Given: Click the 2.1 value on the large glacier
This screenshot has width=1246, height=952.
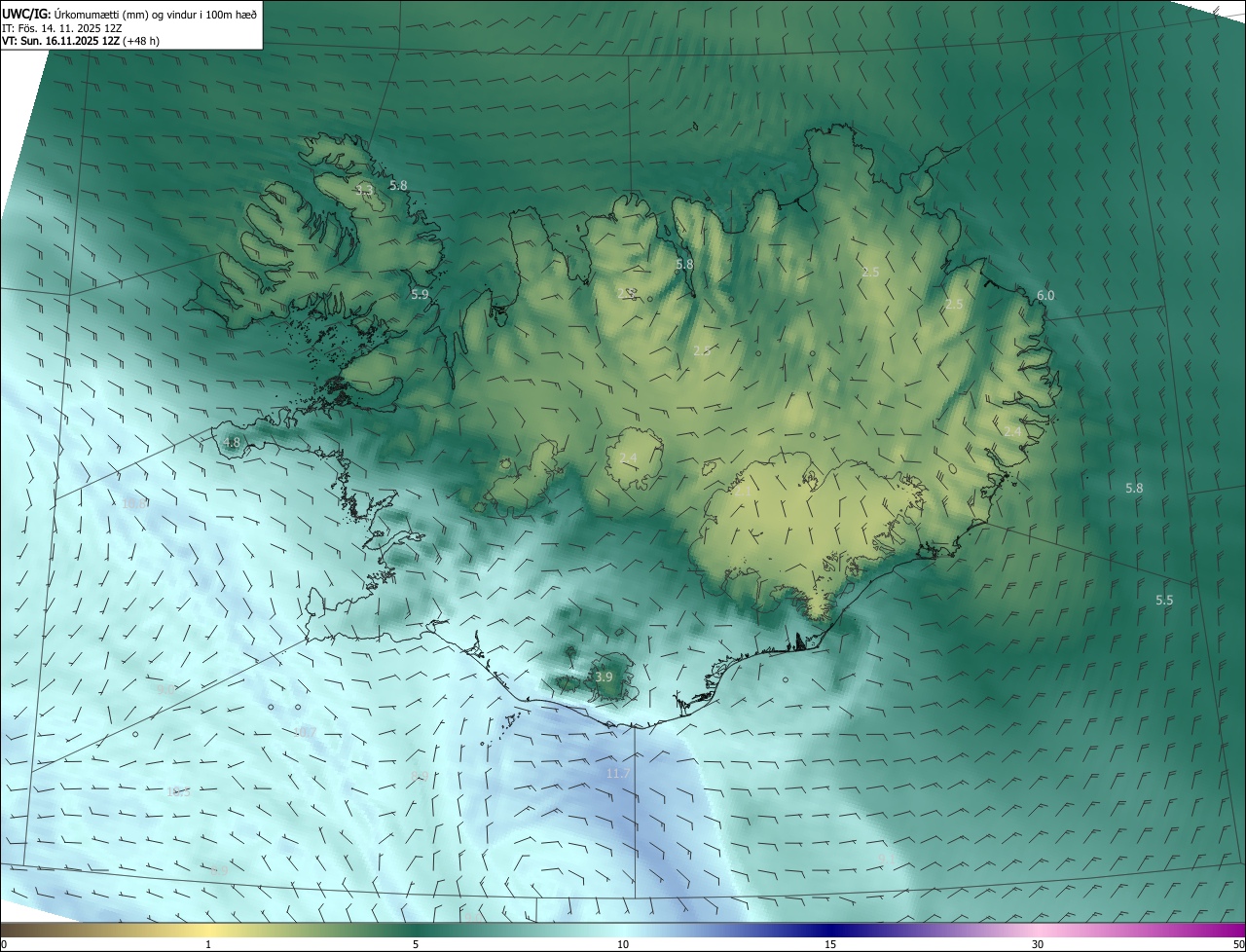Looking at the screenshot, I should [742, 492].
